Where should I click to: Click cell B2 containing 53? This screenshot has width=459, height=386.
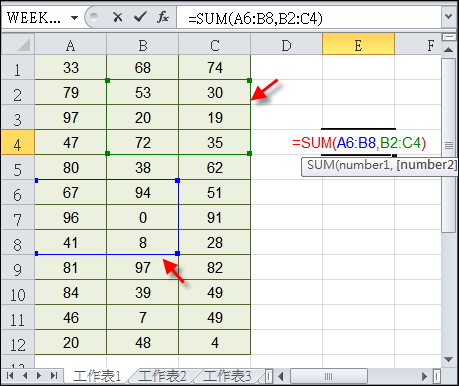(x=143, y=93)
